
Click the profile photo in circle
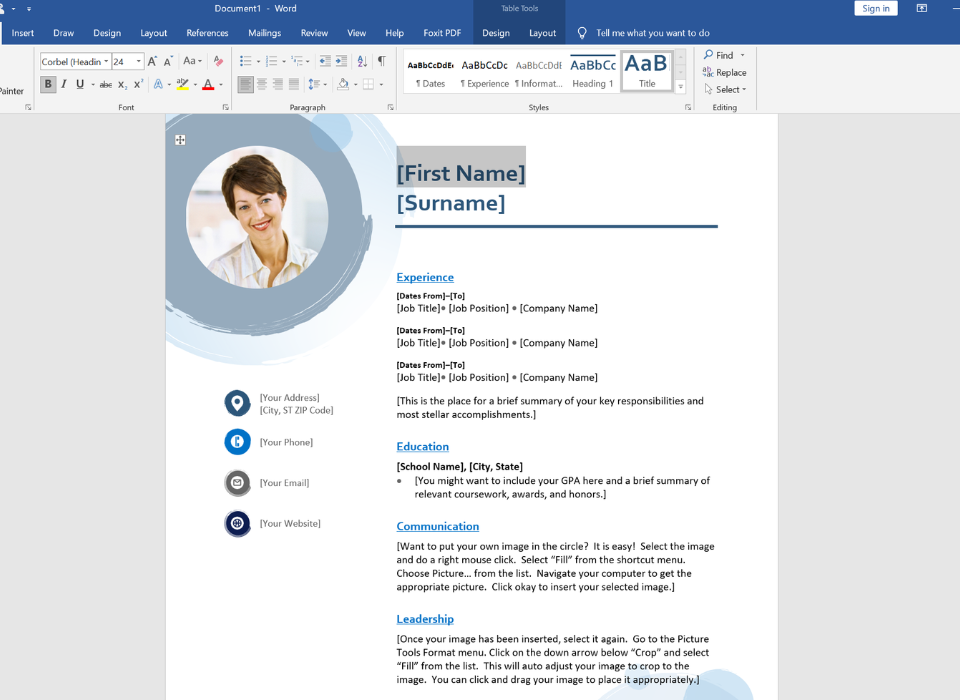tap(257, 217)
